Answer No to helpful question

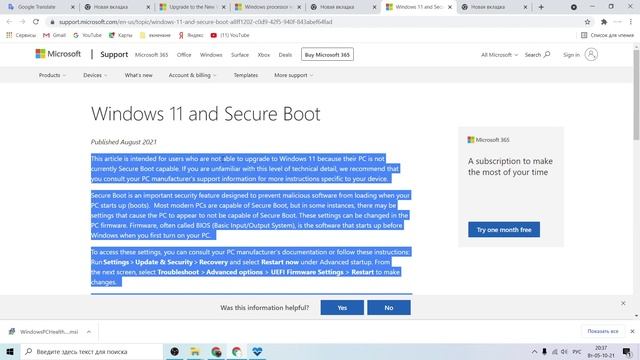tap(389, 308)
